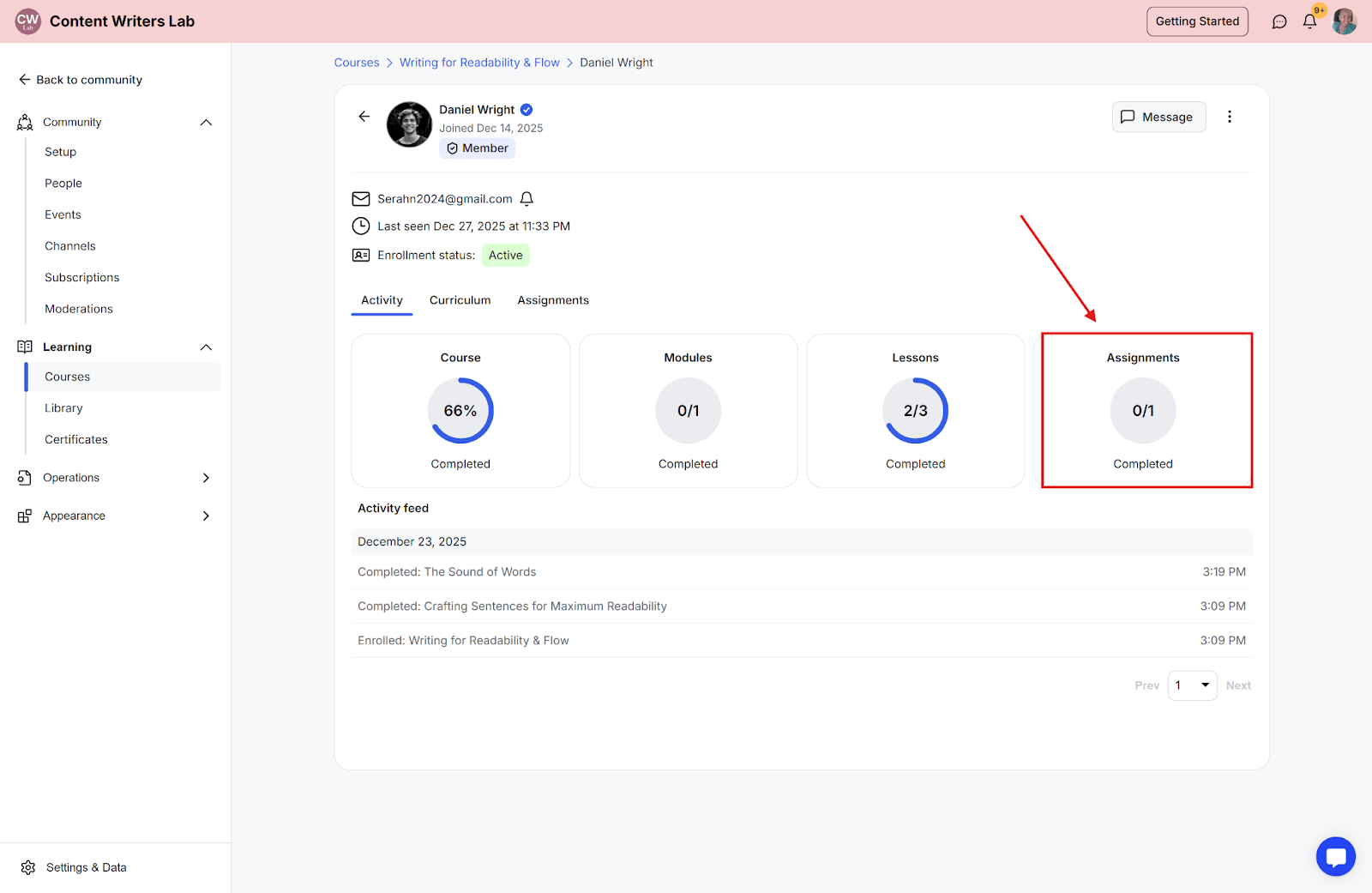This screenshot has height=893, width=1372.
Task: Click the Content Writers Lab logo icon
Action: (28, 21)
